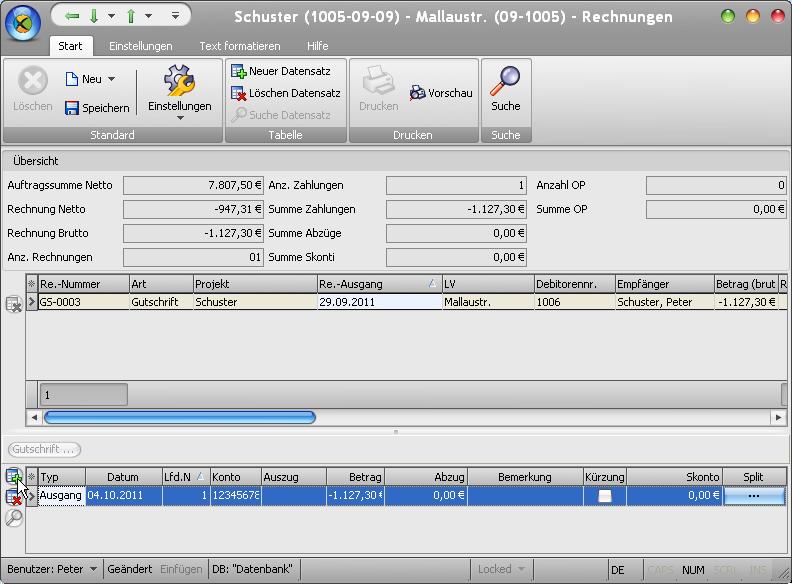The height and width of the screenshot is (584, 792).
Task: Sort by the Lfd.N column header
Action: [185, 477]
